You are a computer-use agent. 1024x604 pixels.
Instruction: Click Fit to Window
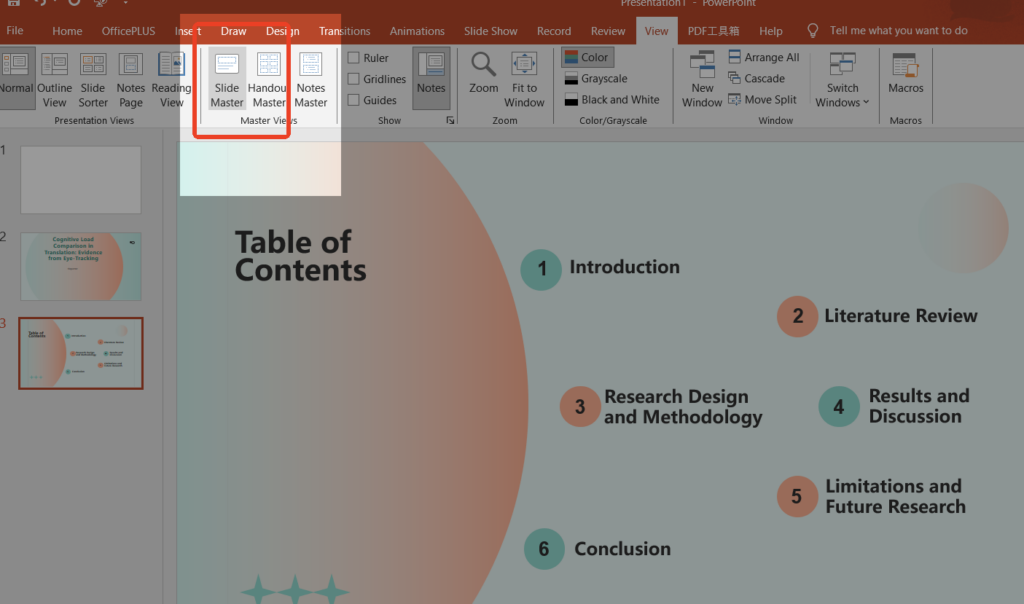click(524, 79)
